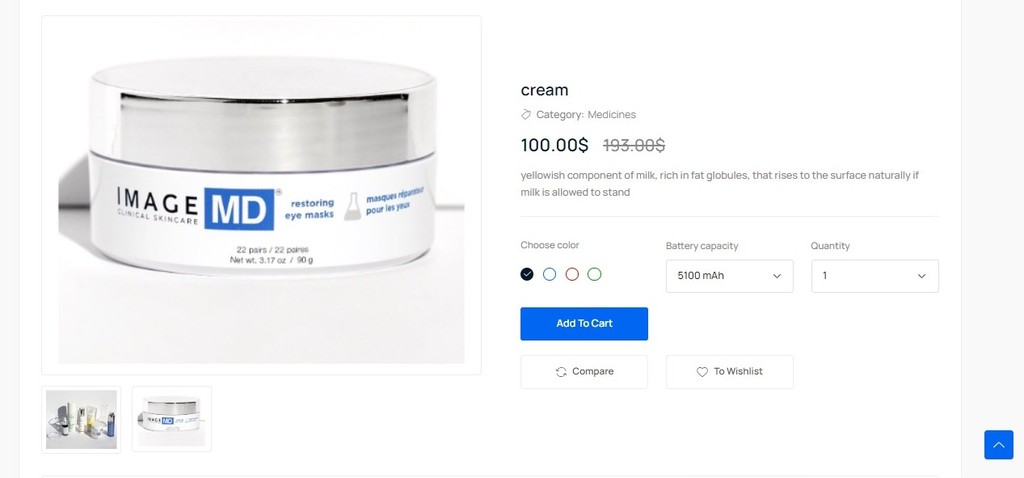Image resolution: width=1024 pixels, height=478 pixels.
Task: Click the chevron in the Battery capacity box
Action: pyautogui.click(x=777, y=276)
